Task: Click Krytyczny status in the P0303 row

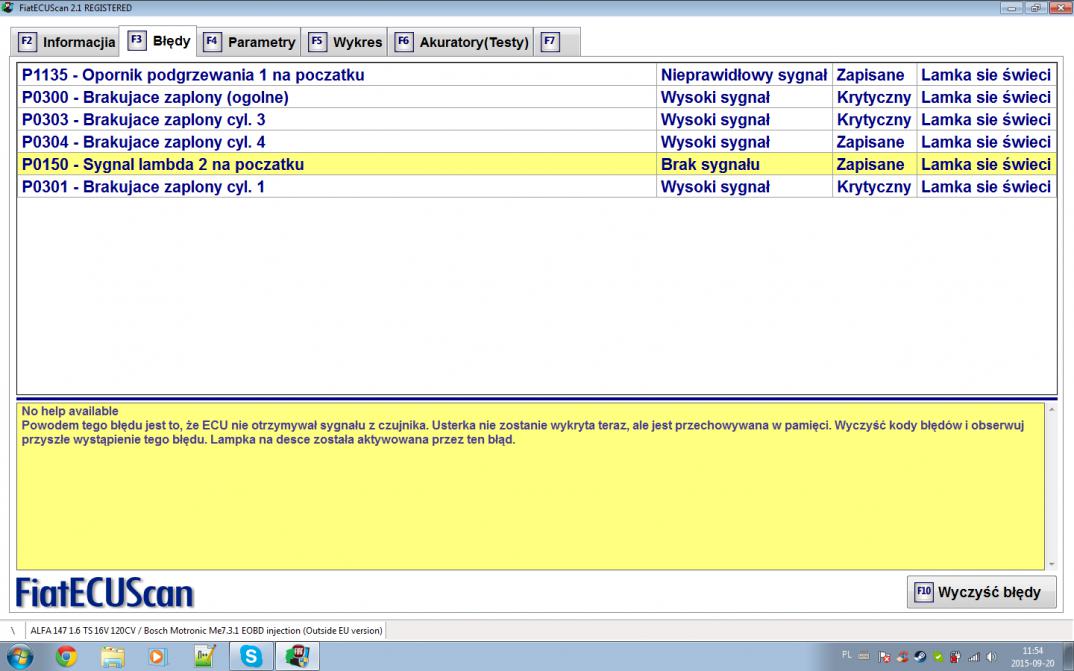Action: tap(874, 120)
